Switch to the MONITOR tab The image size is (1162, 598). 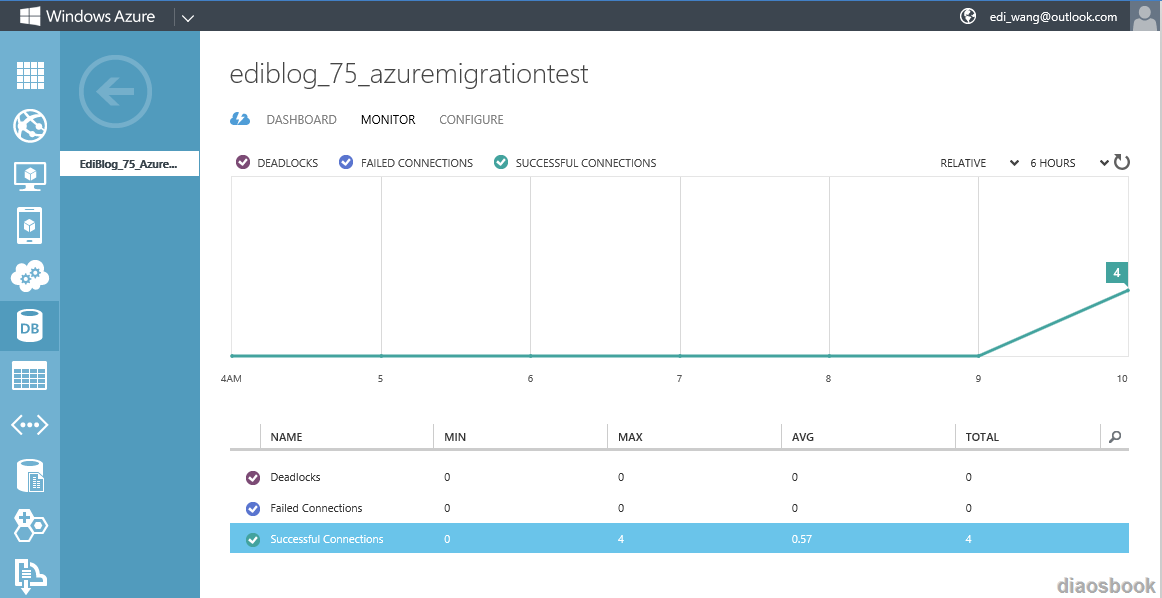pos(388,119)
